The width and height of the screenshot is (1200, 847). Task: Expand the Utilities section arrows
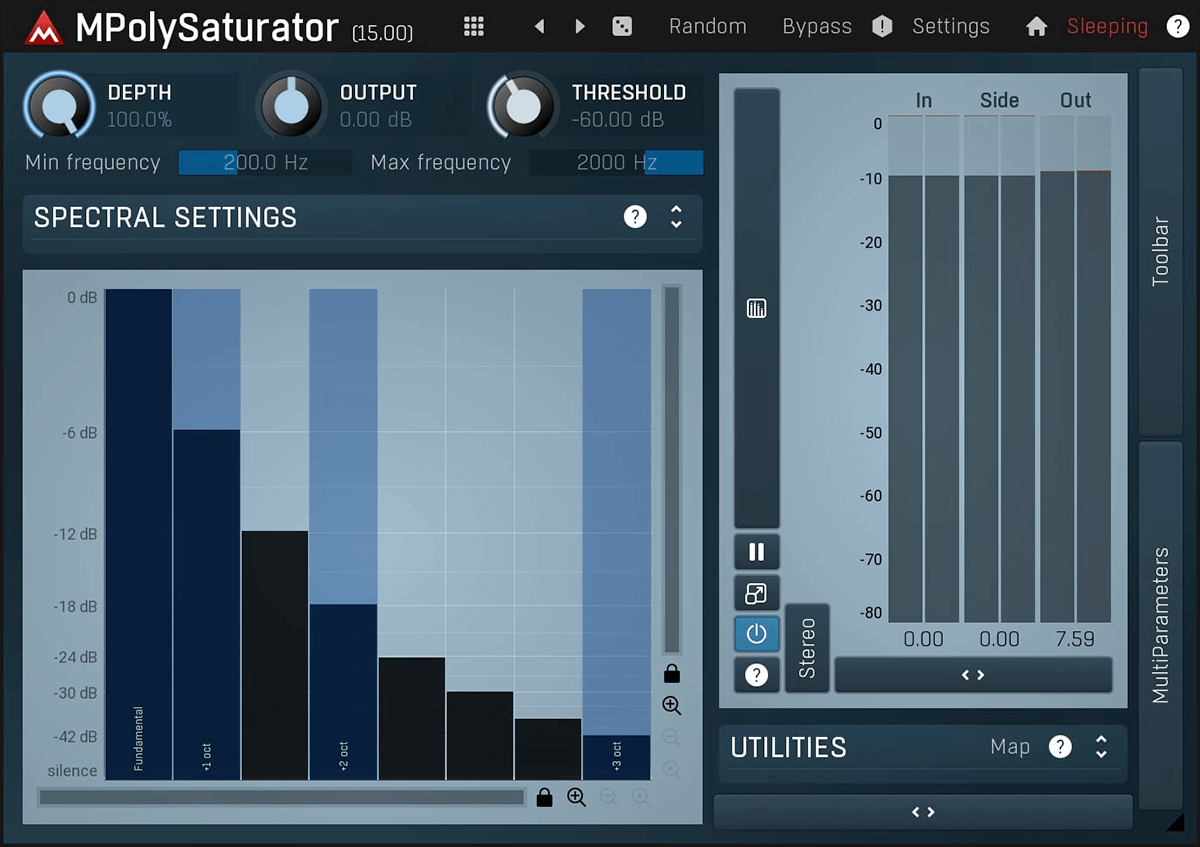[1101, 747]
